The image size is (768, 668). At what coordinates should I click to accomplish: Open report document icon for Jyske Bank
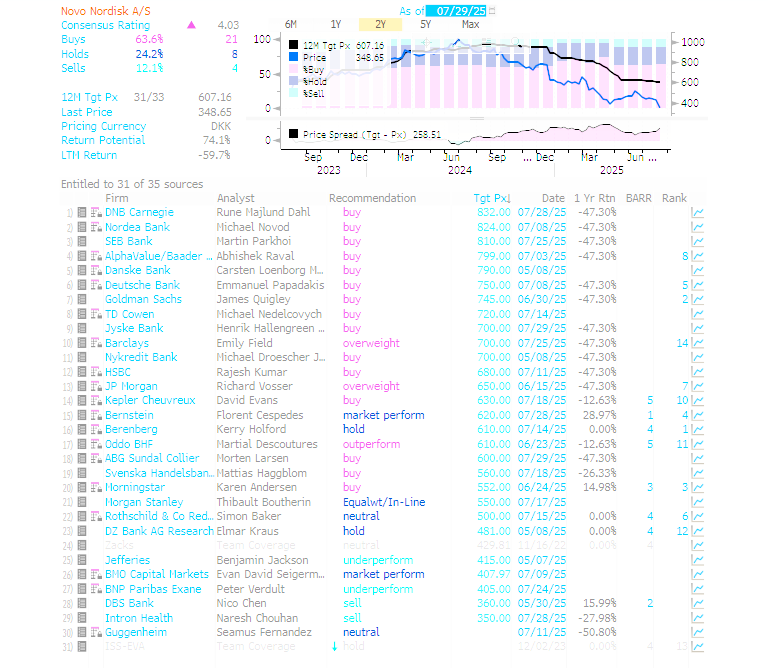coord(82,328)
